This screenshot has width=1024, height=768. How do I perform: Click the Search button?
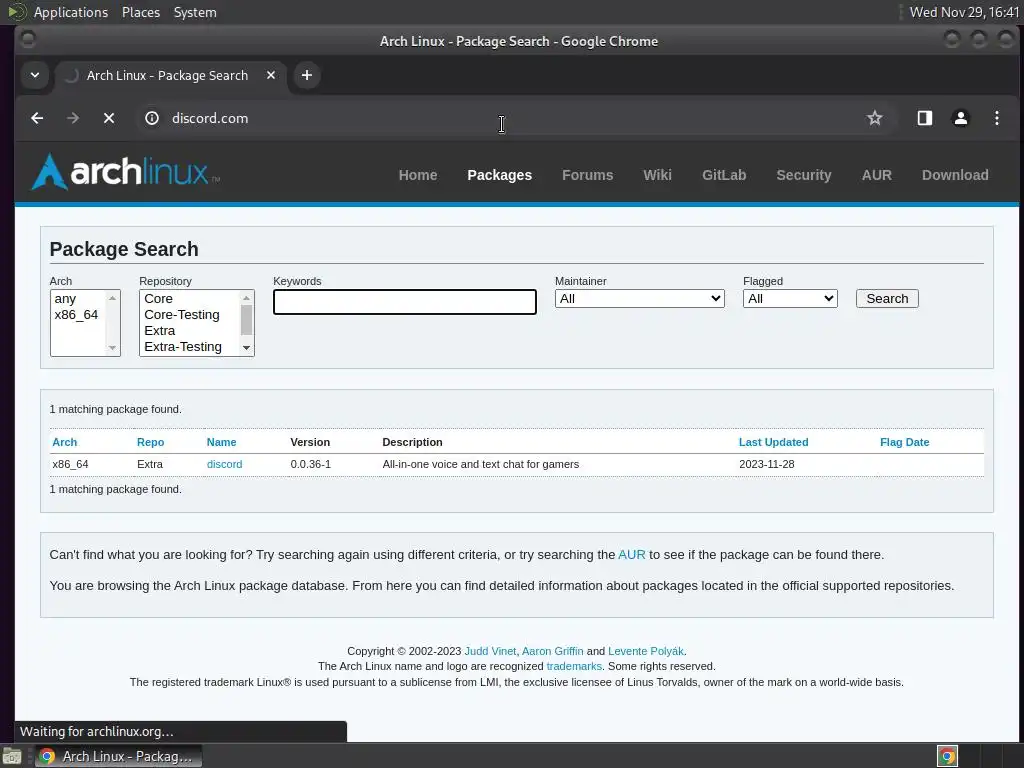[887, 298]
